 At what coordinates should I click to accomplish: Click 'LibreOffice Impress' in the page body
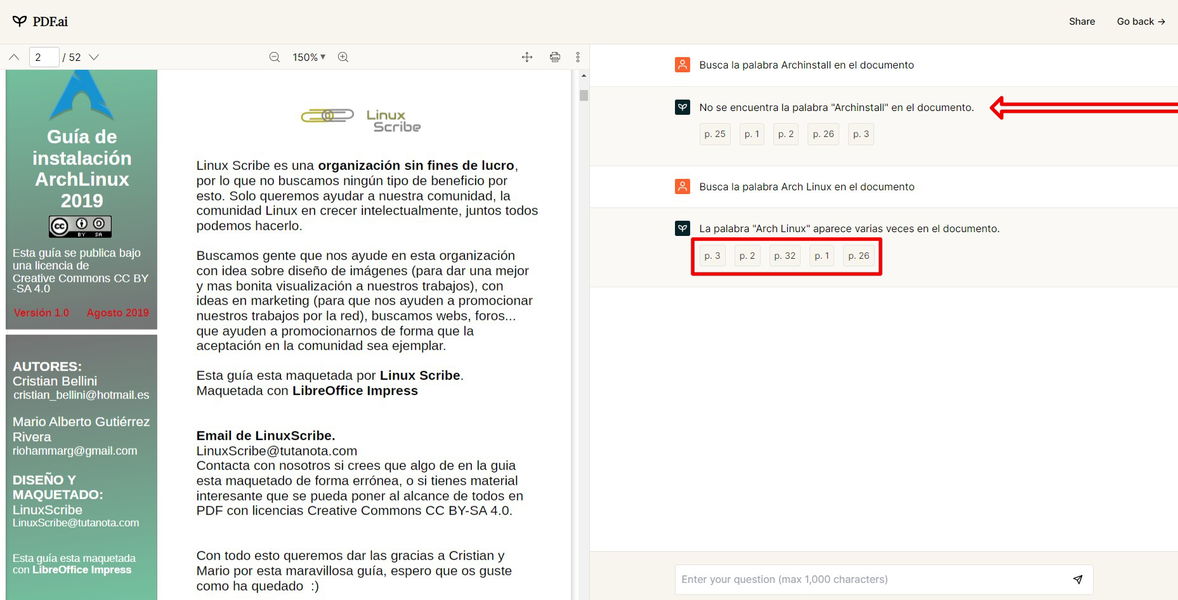point(355,390)
